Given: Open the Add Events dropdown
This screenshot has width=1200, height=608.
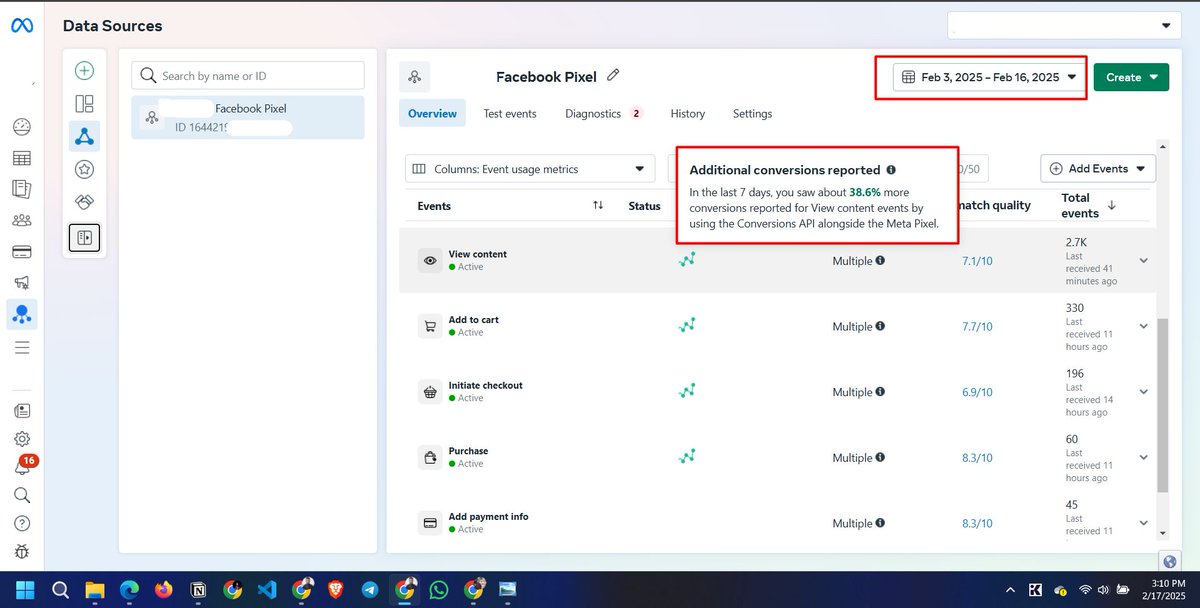Looking at the screenshot, I should [x=1098, y=169].
